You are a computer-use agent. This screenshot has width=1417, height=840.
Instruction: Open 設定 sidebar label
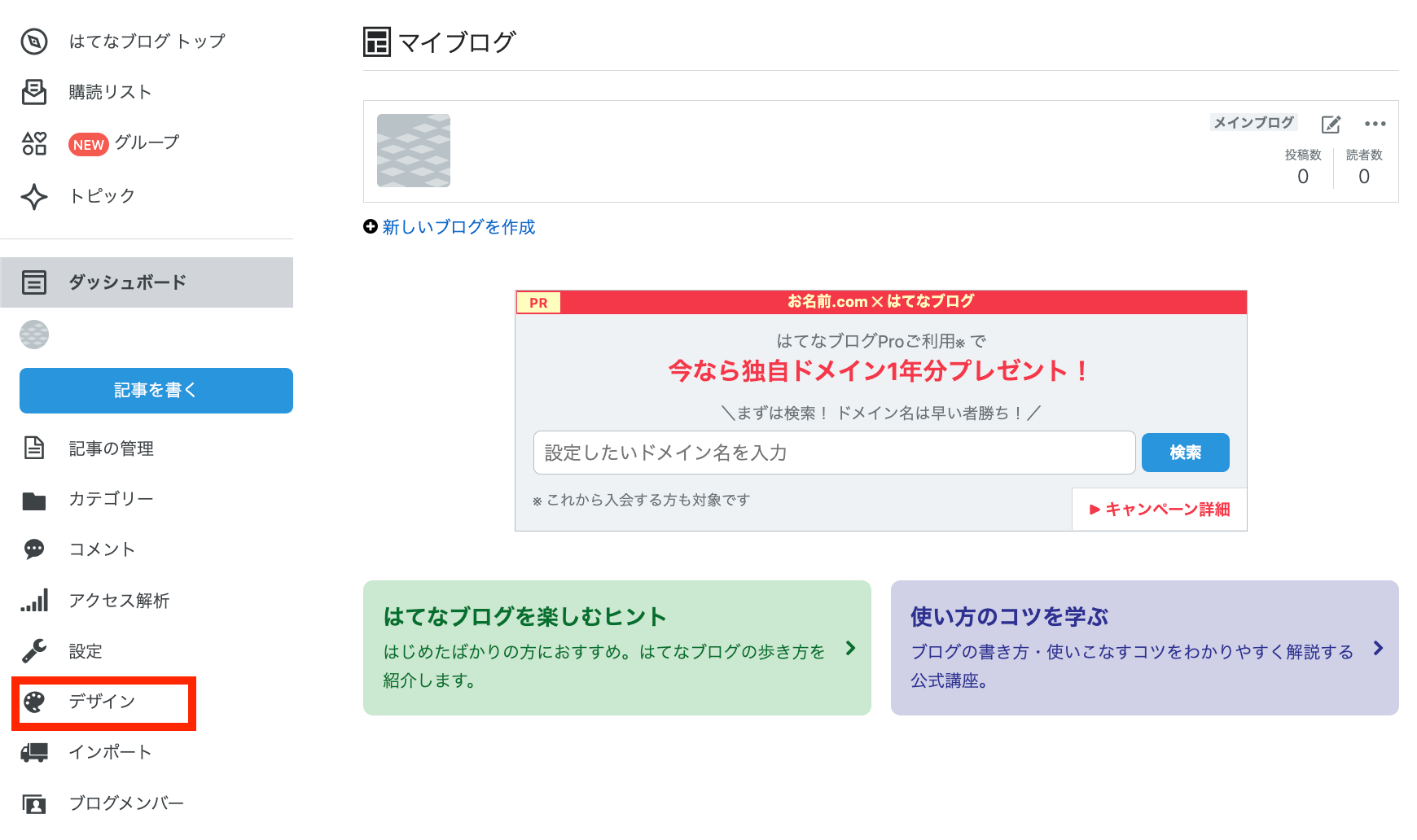pos(86,651)
